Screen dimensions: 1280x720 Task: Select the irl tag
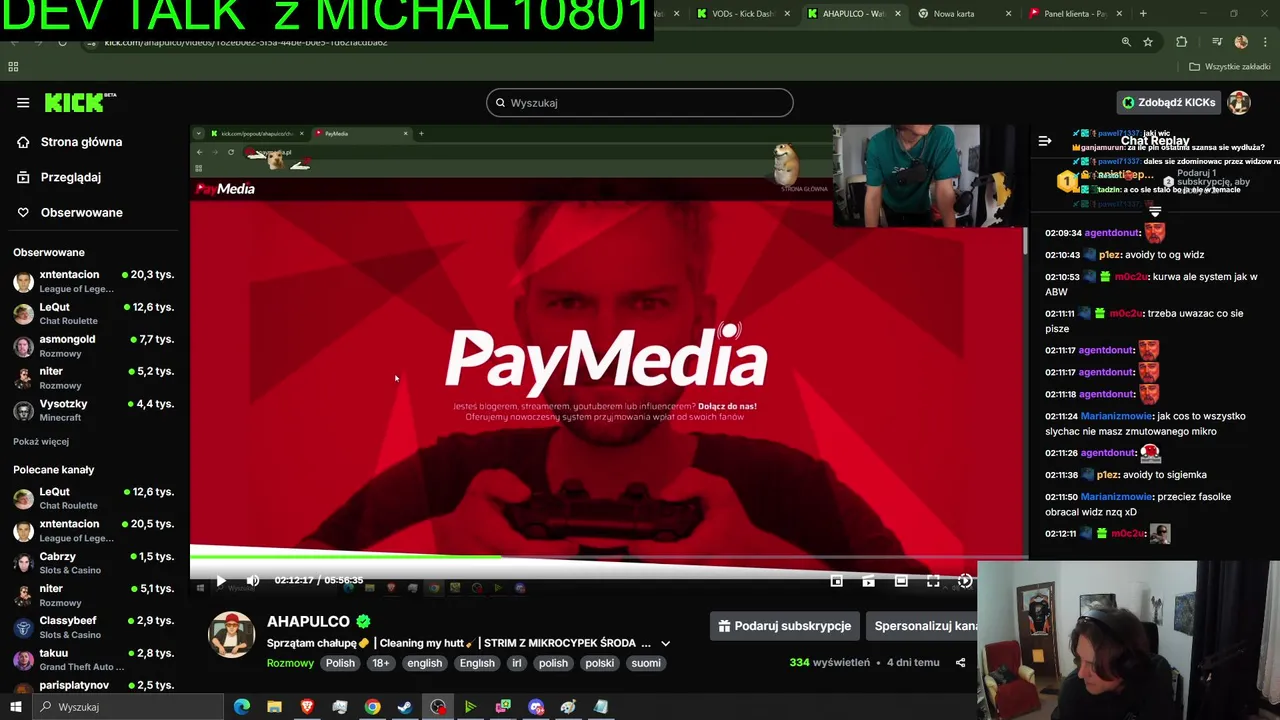[517, 663]
